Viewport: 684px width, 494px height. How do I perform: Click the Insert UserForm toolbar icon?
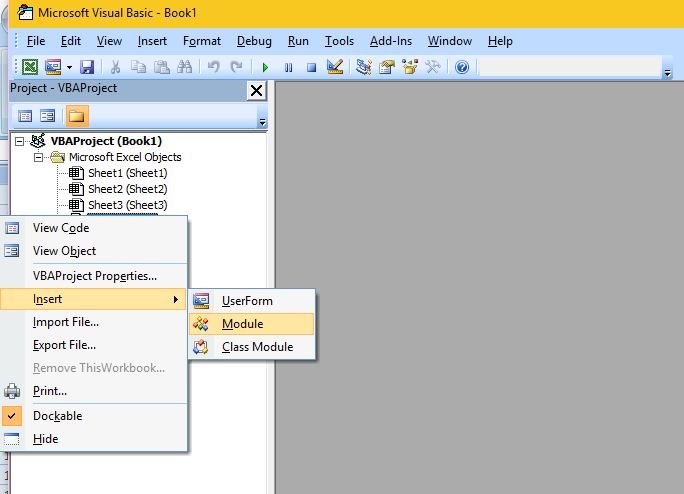click(53, 67)
